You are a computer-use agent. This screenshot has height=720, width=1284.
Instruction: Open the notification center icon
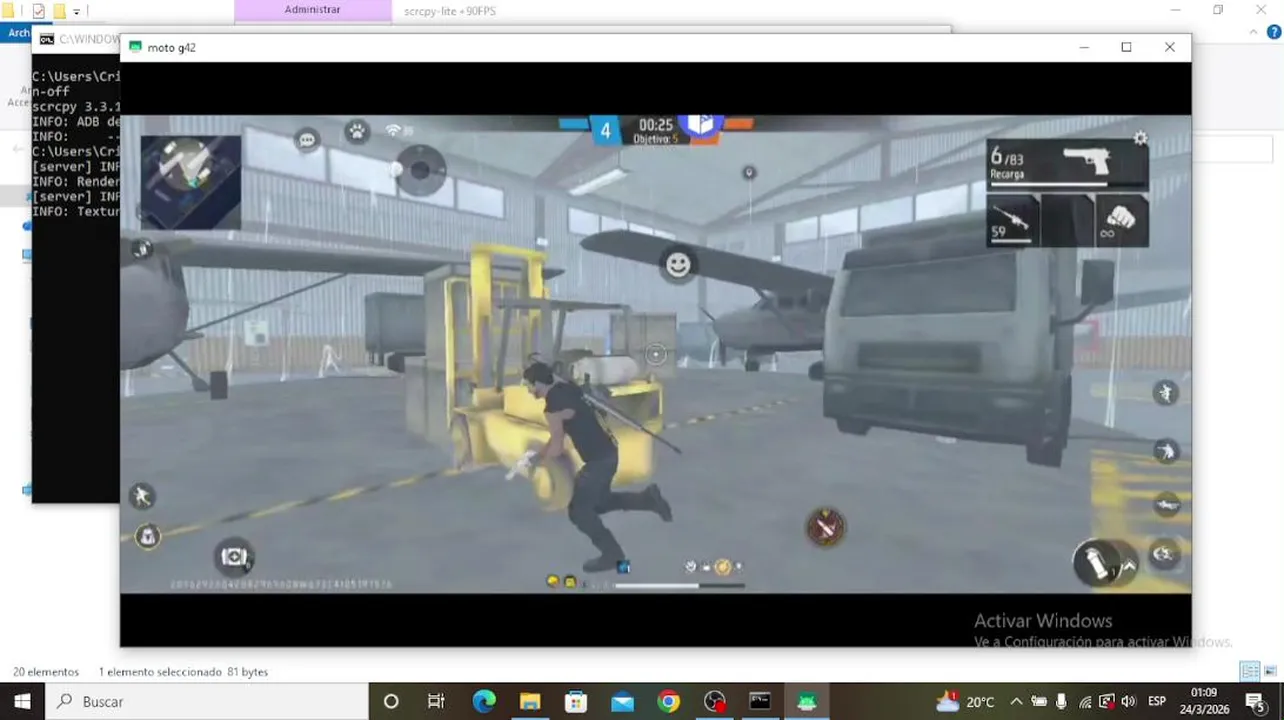pos(1256,702)
